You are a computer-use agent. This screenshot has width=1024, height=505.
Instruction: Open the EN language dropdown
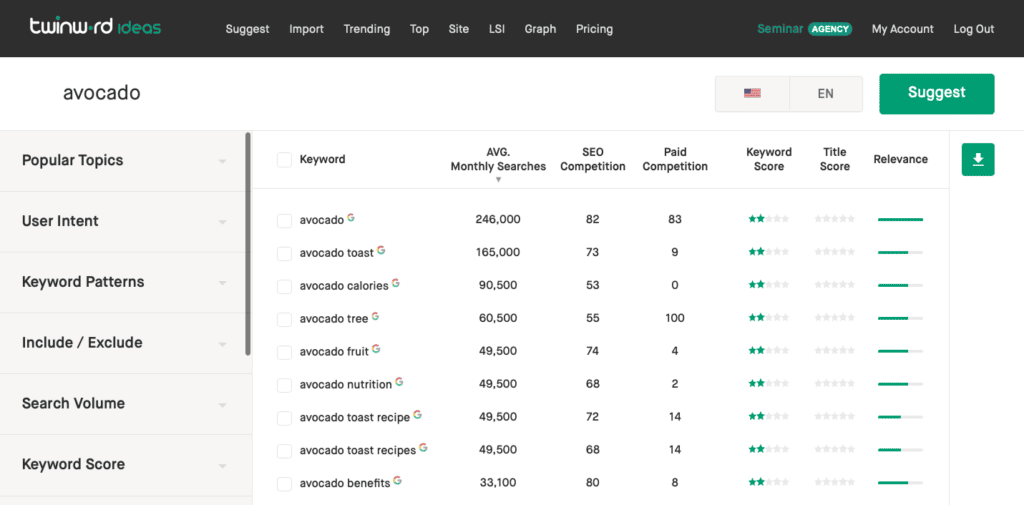pyautogui.click(x=825, y=93)
